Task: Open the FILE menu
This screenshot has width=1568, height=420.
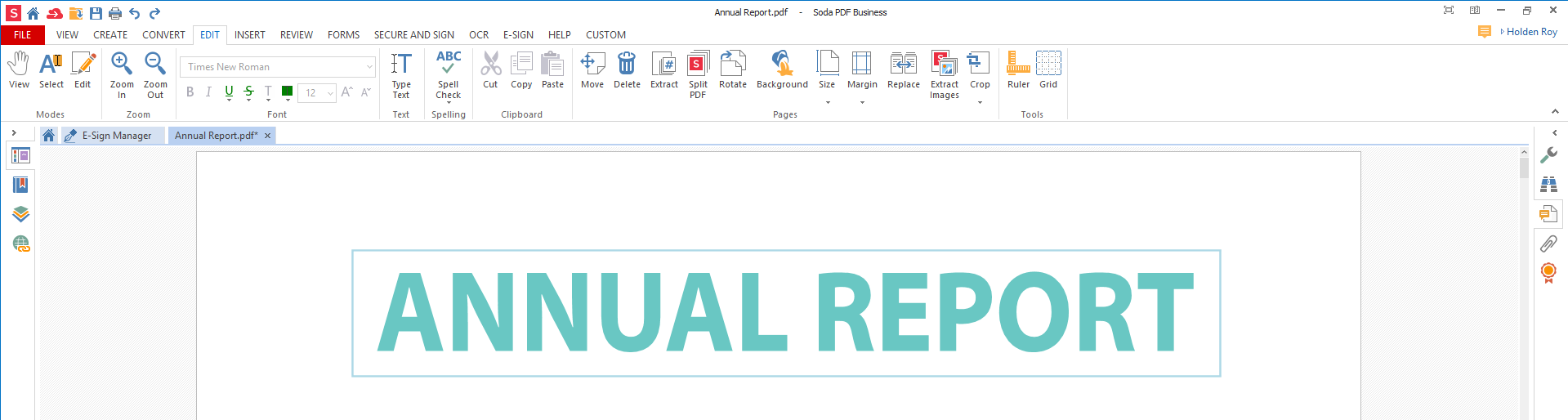Action: coord(23,35)
